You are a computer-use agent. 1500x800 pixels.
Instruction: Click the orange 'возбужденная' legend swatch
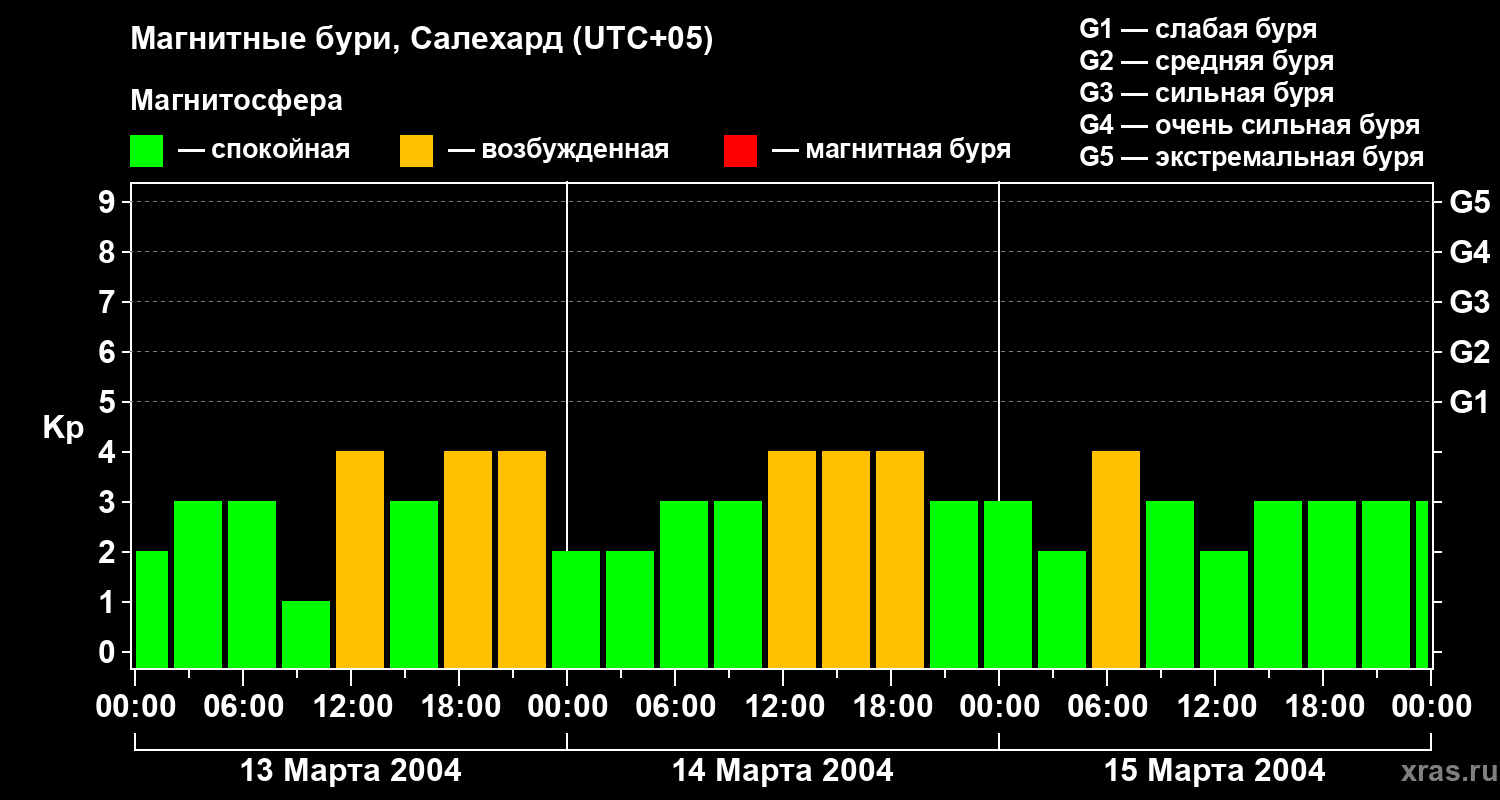click(x=416, y=150)
